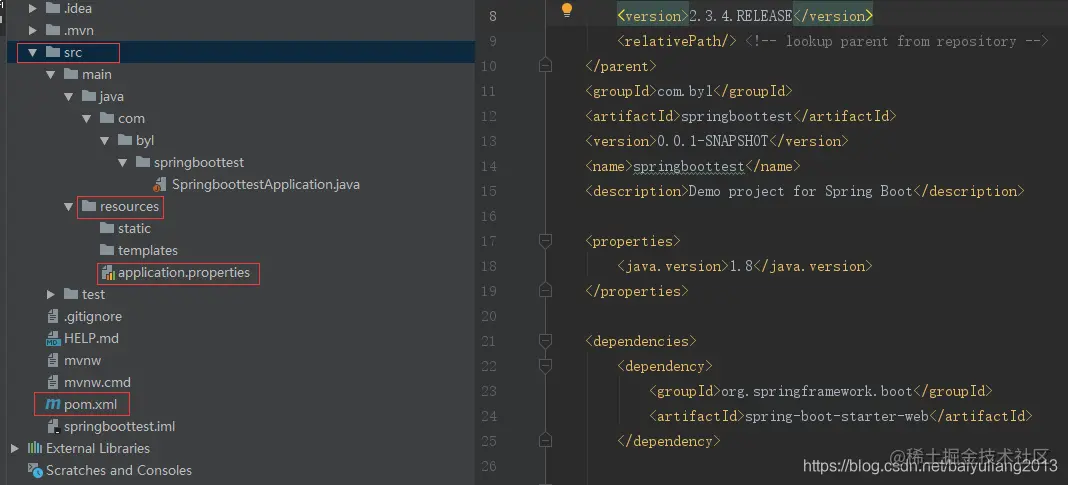Viewport: 1068px width, 485px height.
Task: Expand External Libraries arrow
Action: 14,448
